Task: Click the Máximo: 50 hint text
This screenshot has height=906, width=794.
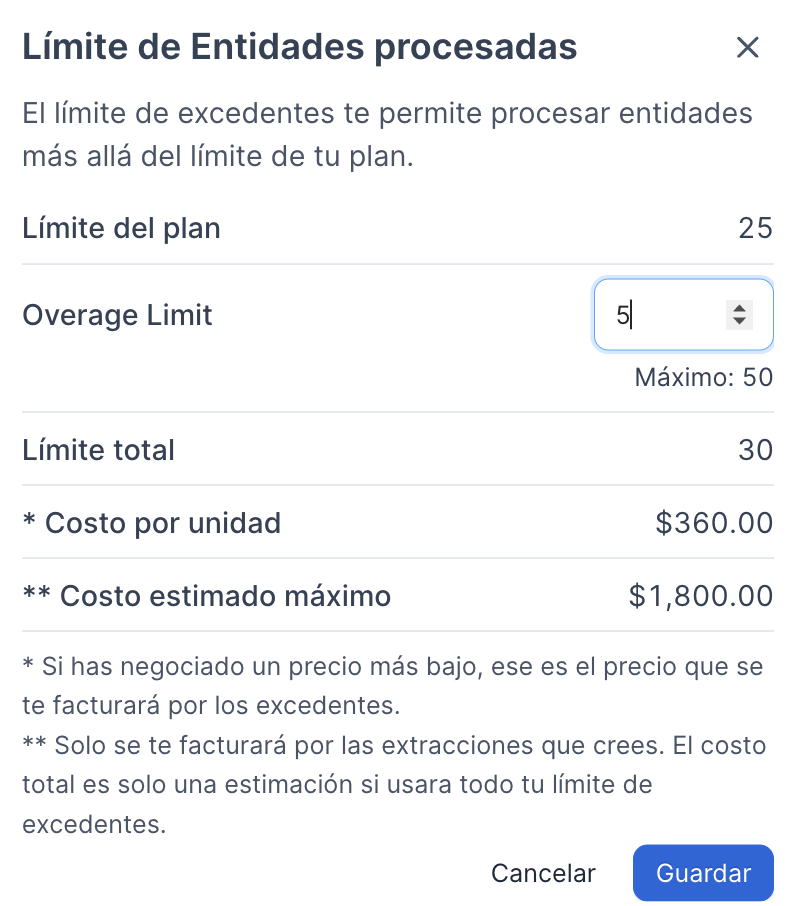Action: coord(704,377)
